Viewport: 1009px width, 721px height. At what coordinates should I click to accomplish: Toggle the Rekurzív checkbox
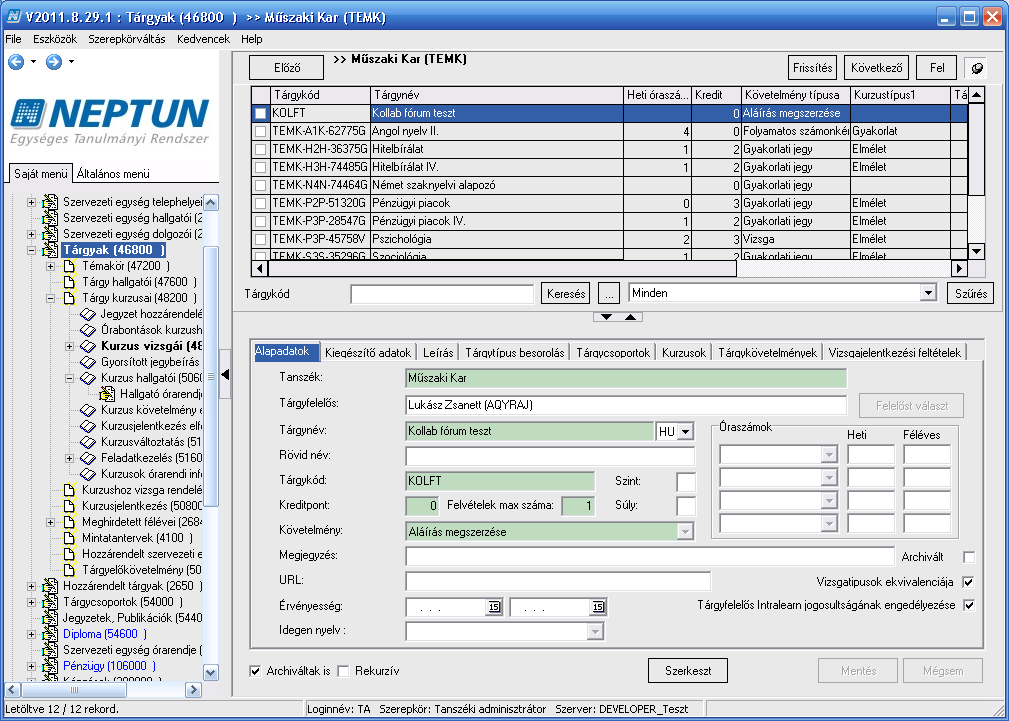click(x=344, y=671)
